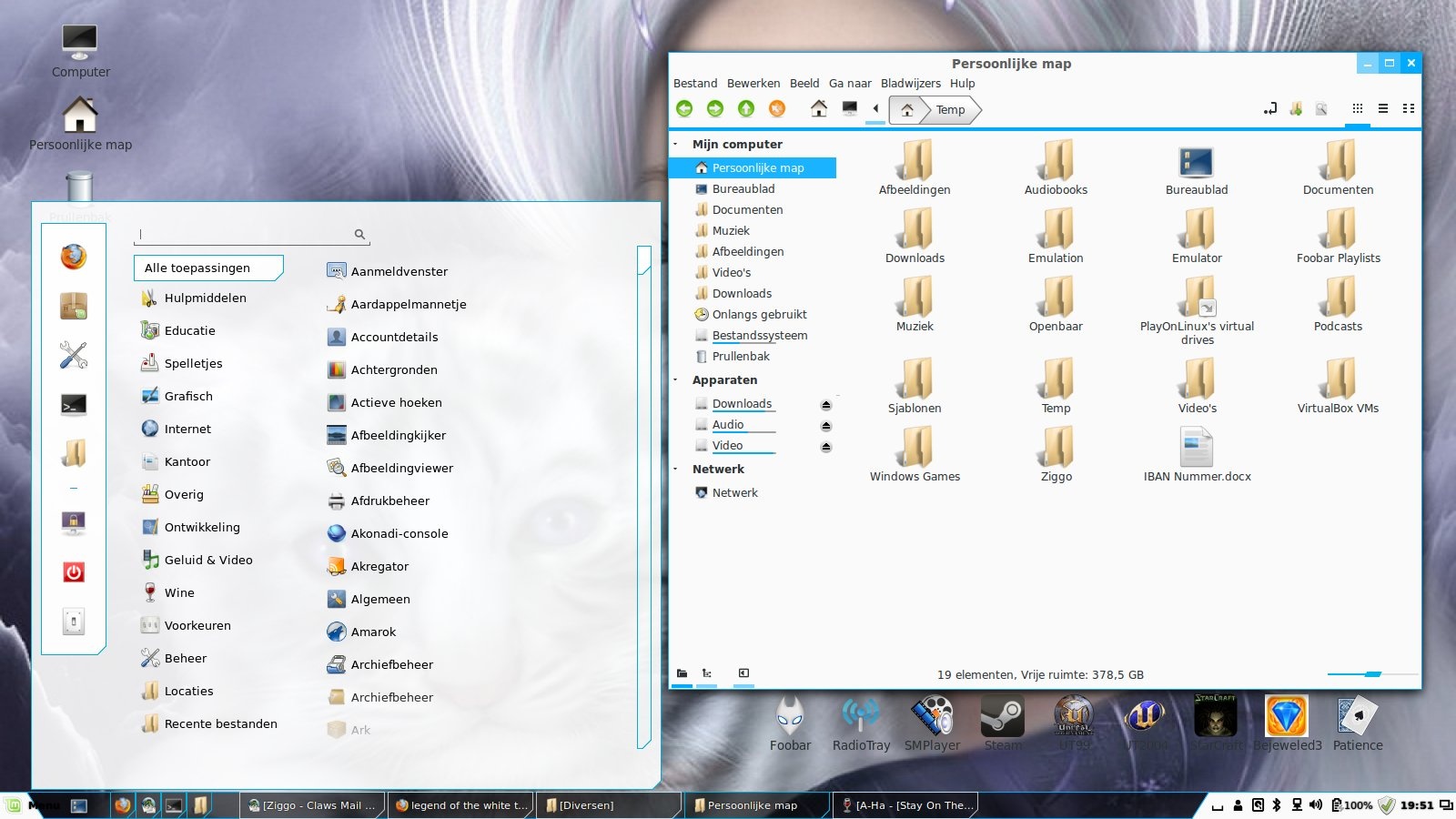Screen dimensions: 1456x819
Task: Open the terminal from menu favorites
Action: pos(74,404)
